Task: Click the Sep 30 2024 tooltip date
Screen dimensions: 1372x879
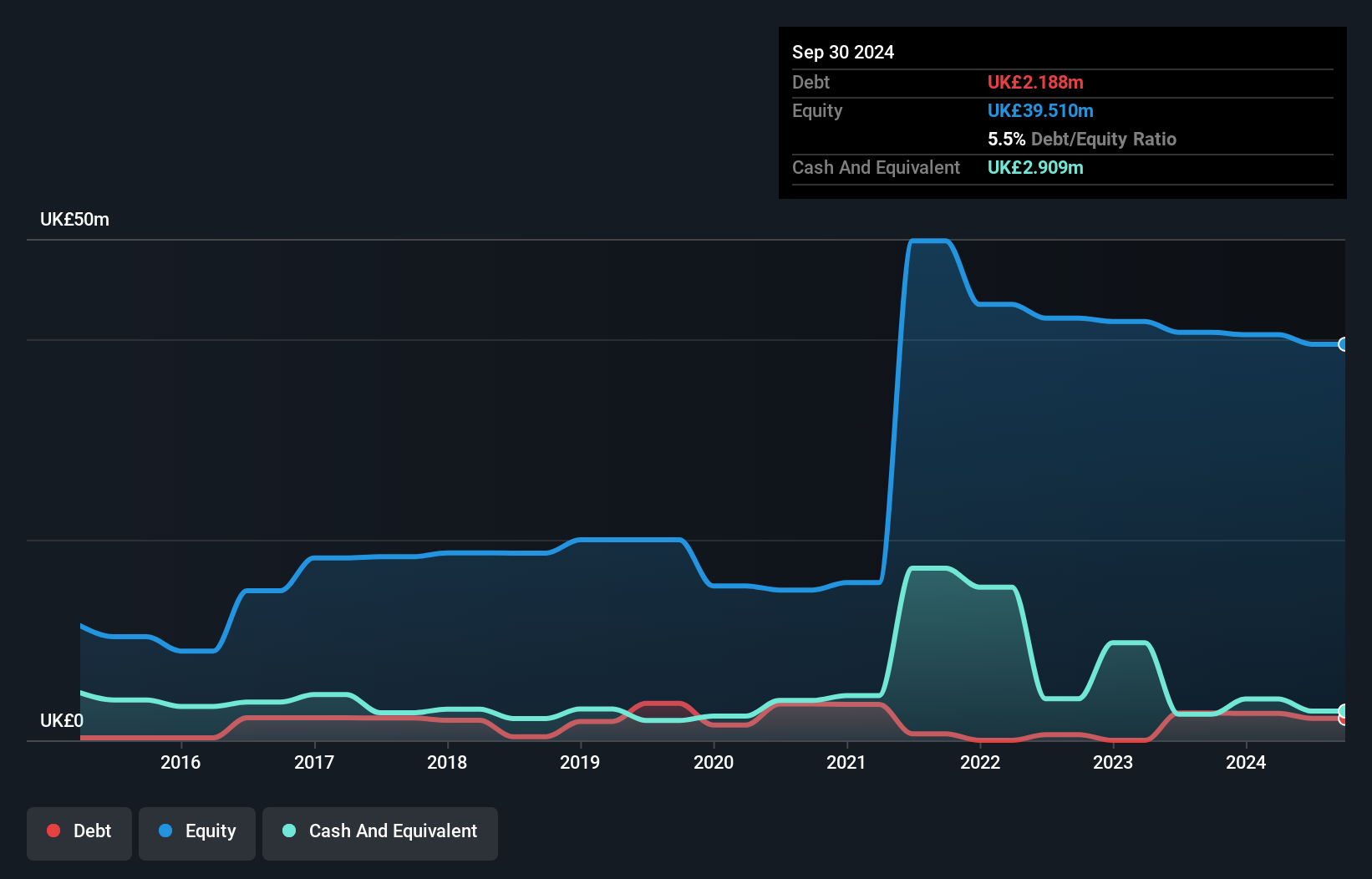Action: pos(843,52)
